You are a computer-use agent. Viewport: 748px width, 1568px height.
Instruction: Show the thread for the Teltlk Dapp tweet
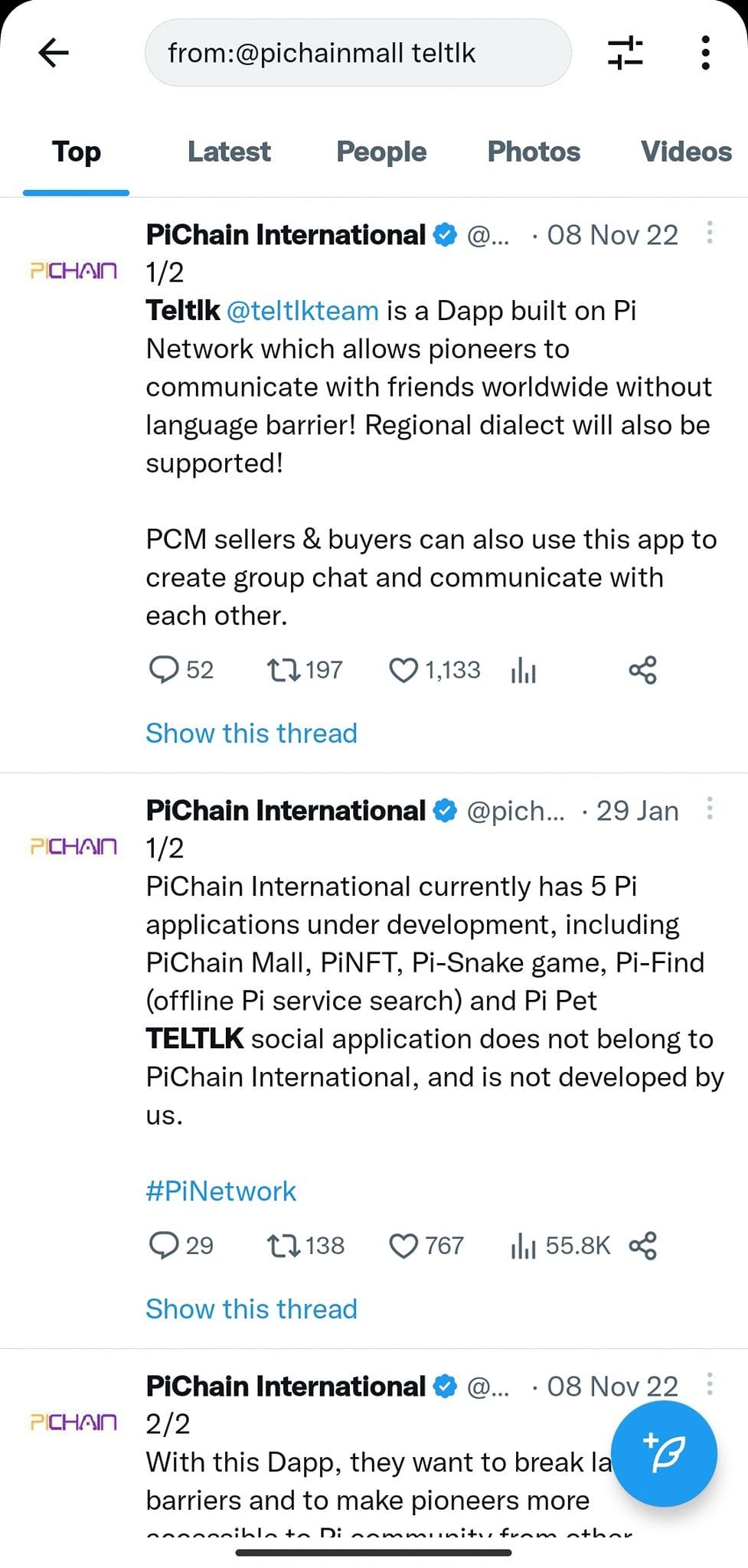click(251, 733)
